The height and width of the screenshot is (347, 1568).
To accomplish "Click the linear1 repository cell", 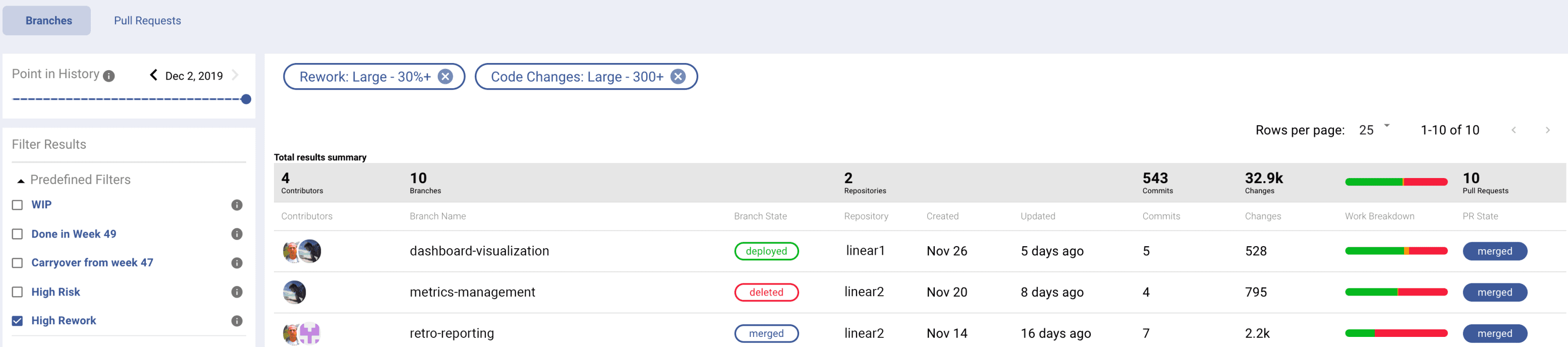I will 865,251.
